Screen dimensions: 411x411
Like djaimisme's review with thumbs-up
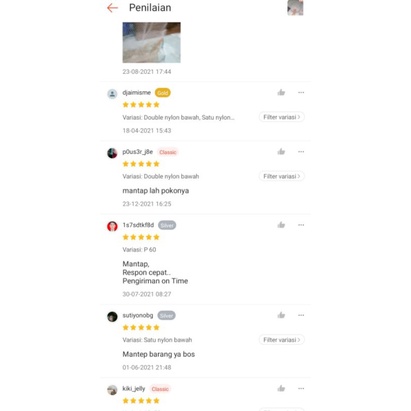[281, 92]
